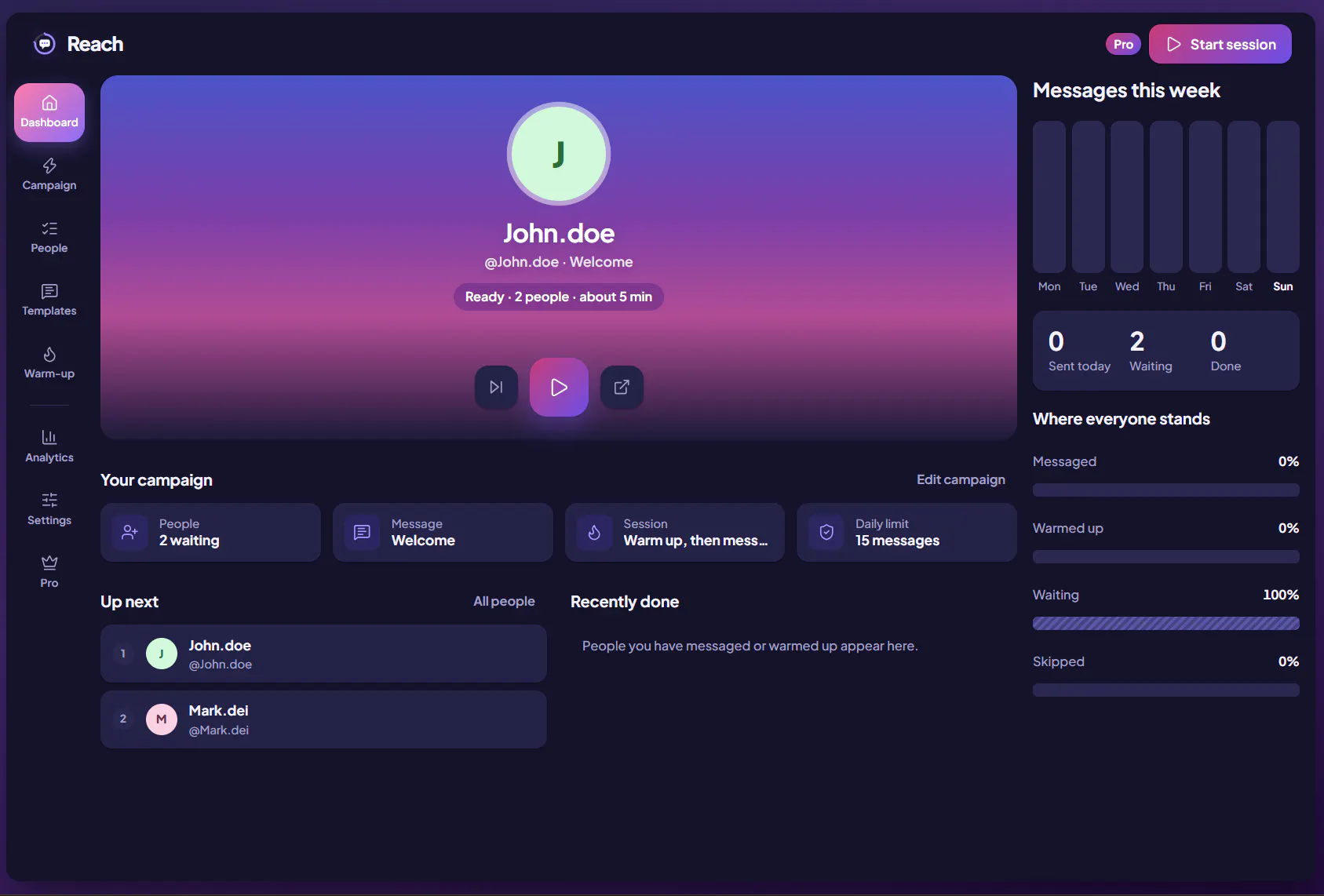Click the Sent today count
This screenshot has width=1324, height=896.
coord(1079,351)
